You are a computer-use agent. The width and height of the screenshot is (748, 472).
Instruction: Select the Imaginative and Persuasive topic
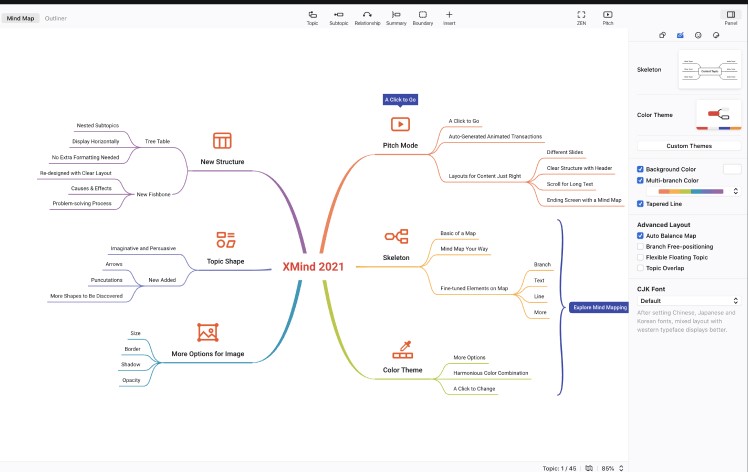(x=143, y=249)
